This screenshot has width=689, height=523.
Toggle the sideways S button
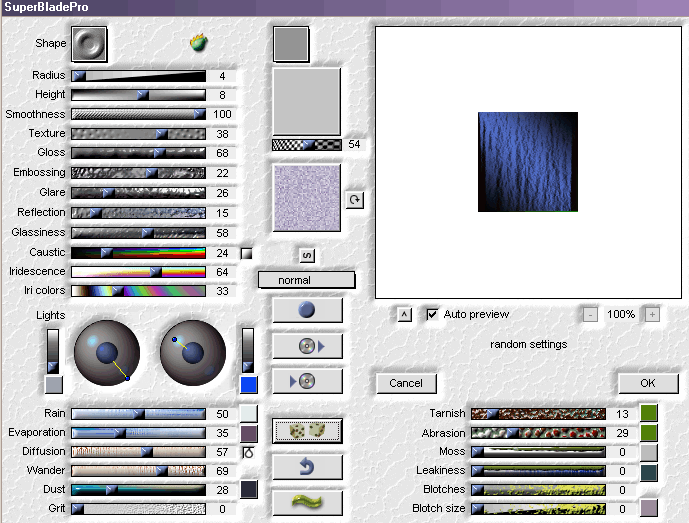click(307, 255)
